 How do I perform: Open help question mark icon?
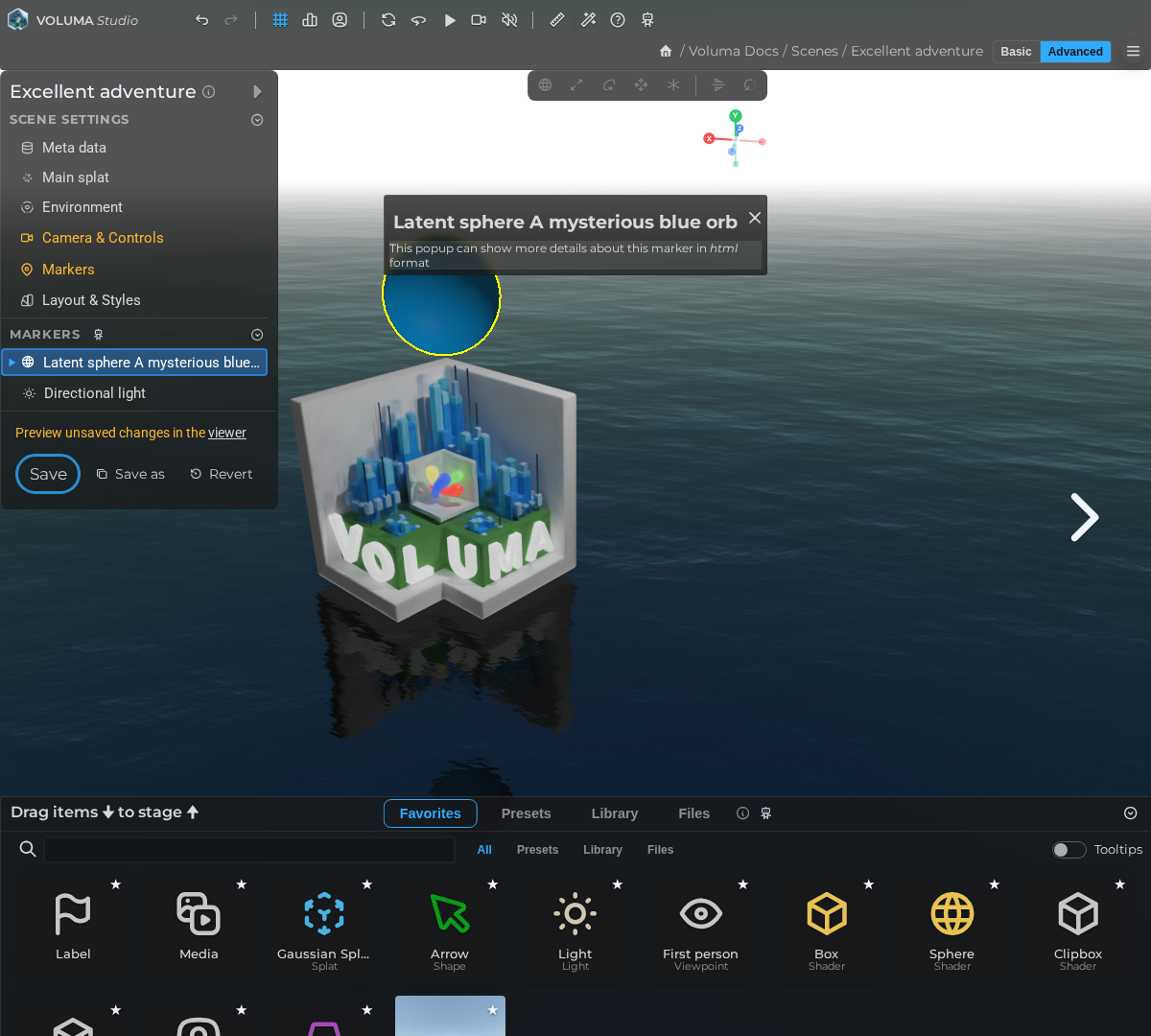coord(618,20)
